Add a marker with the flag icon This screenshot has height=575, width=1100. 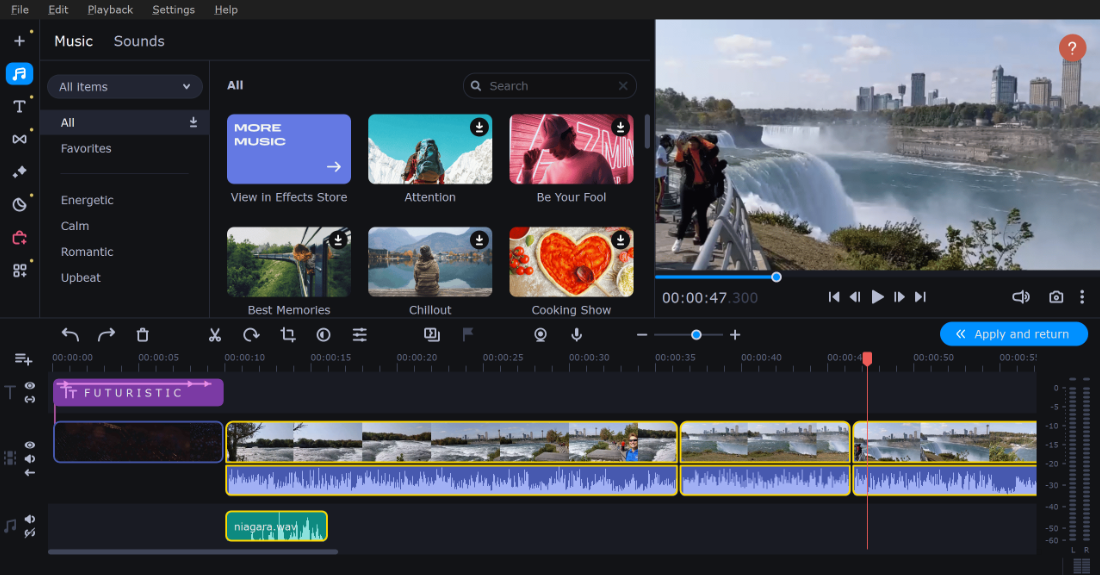468,335
